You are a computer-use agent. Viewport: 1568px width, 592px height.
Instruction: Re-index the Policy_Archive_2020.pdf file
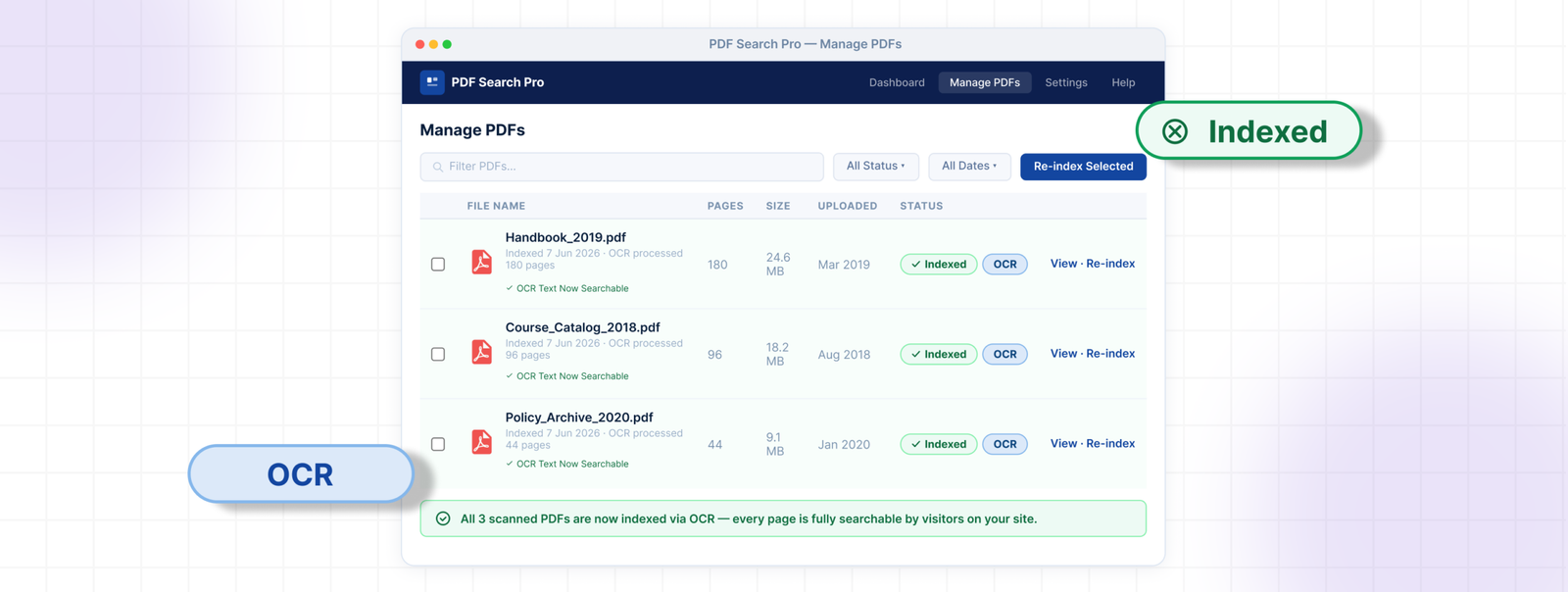[1110, 444]
